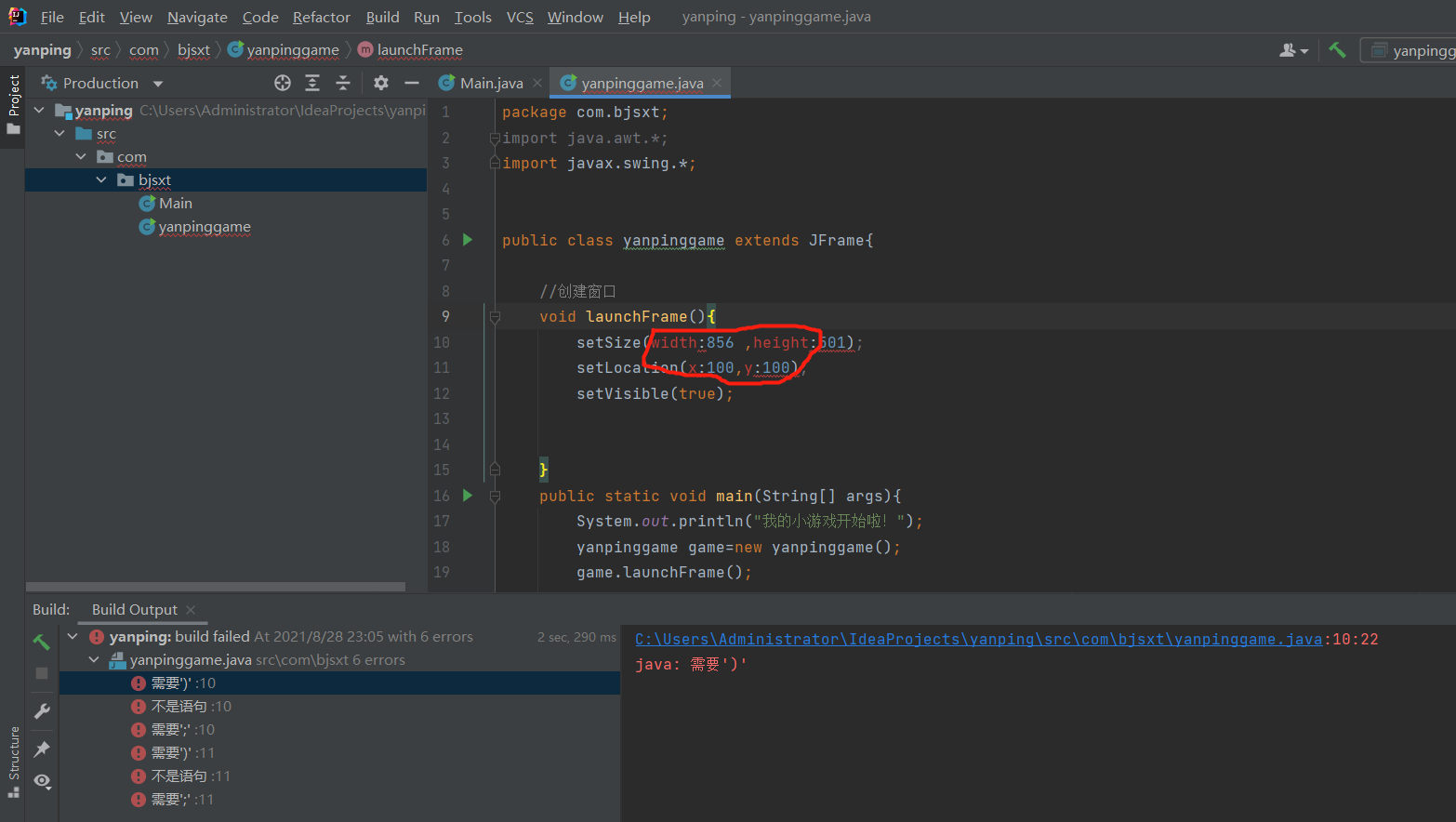Select the error '不是语句 :10'
Image resolution: width=1456 pixels, height=822 pixels.
[x=339, y=706]
